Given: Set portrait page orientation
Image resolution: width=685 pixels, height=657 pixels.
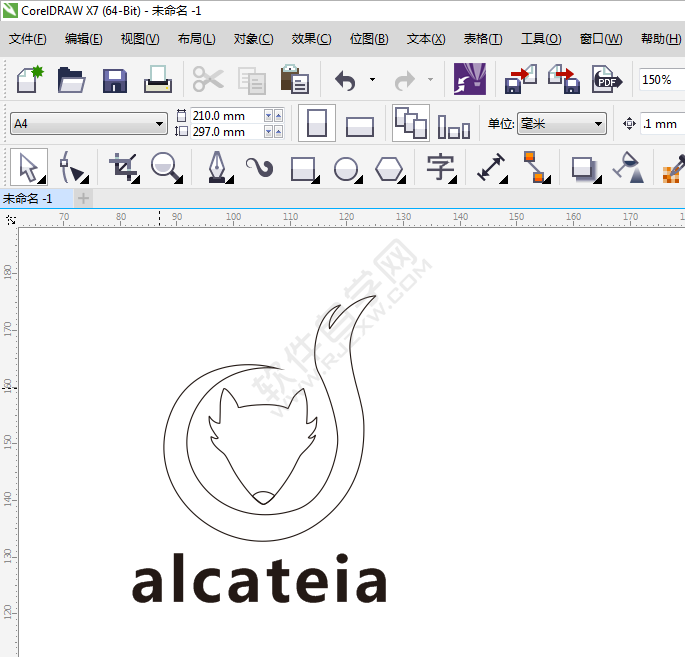Looking at the screenshot, I should pos(317,123).
